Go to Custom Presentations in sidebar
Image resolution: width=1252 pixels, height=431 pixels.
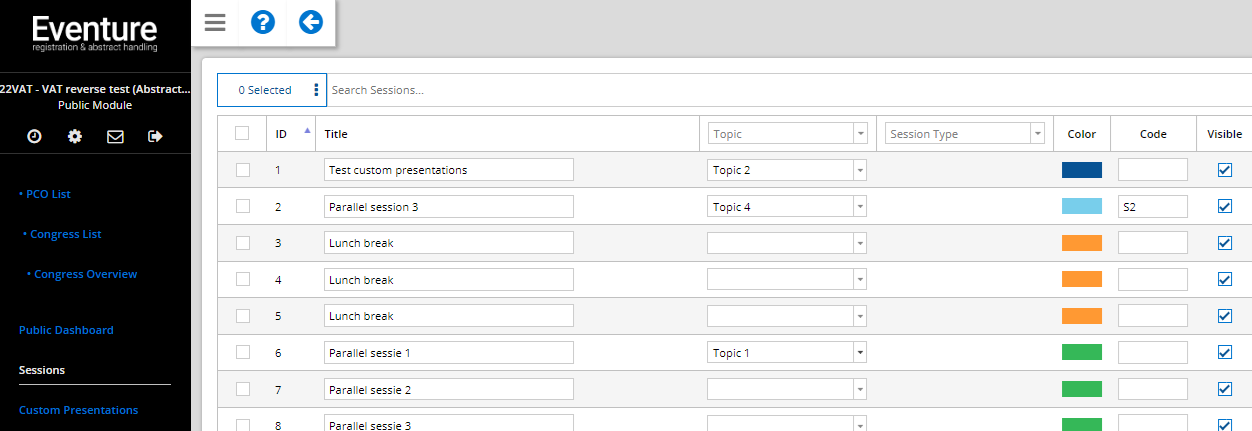[78, 410]
